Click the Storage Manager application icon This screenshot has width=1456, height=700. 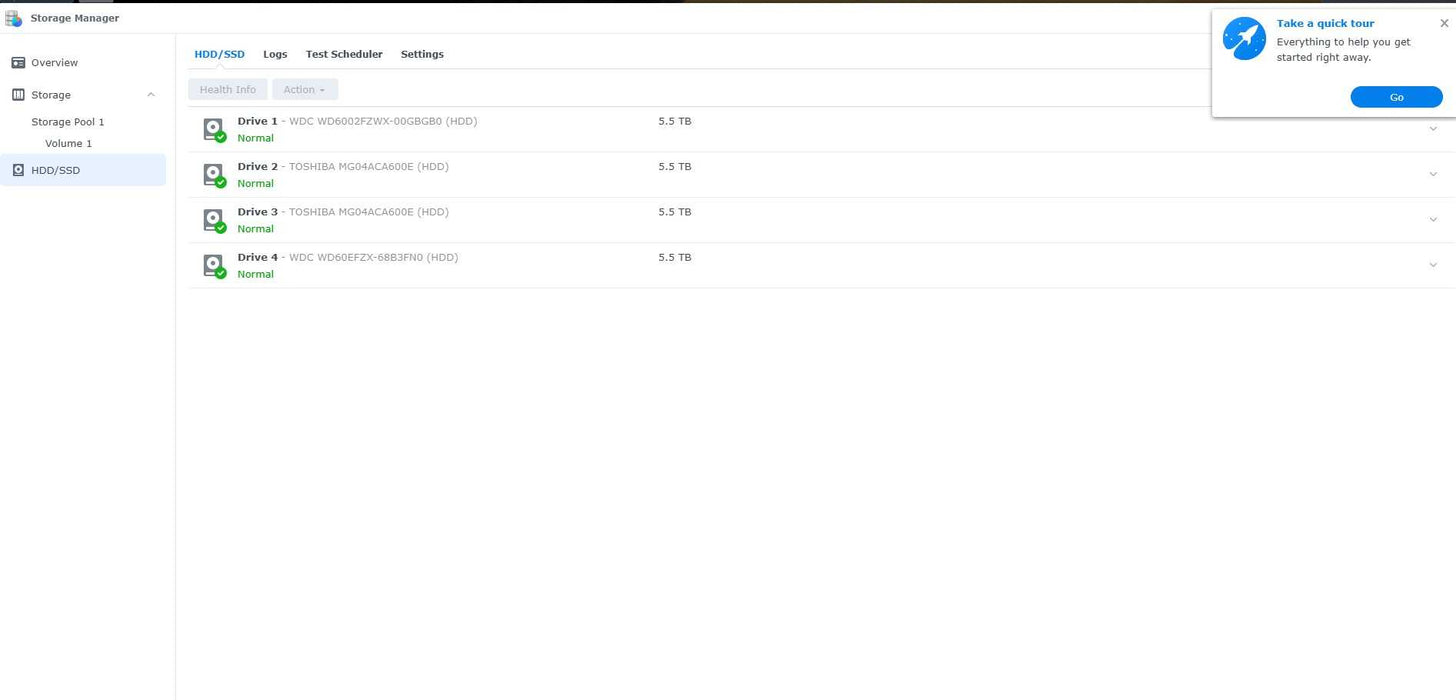click(x=14, y=17)
